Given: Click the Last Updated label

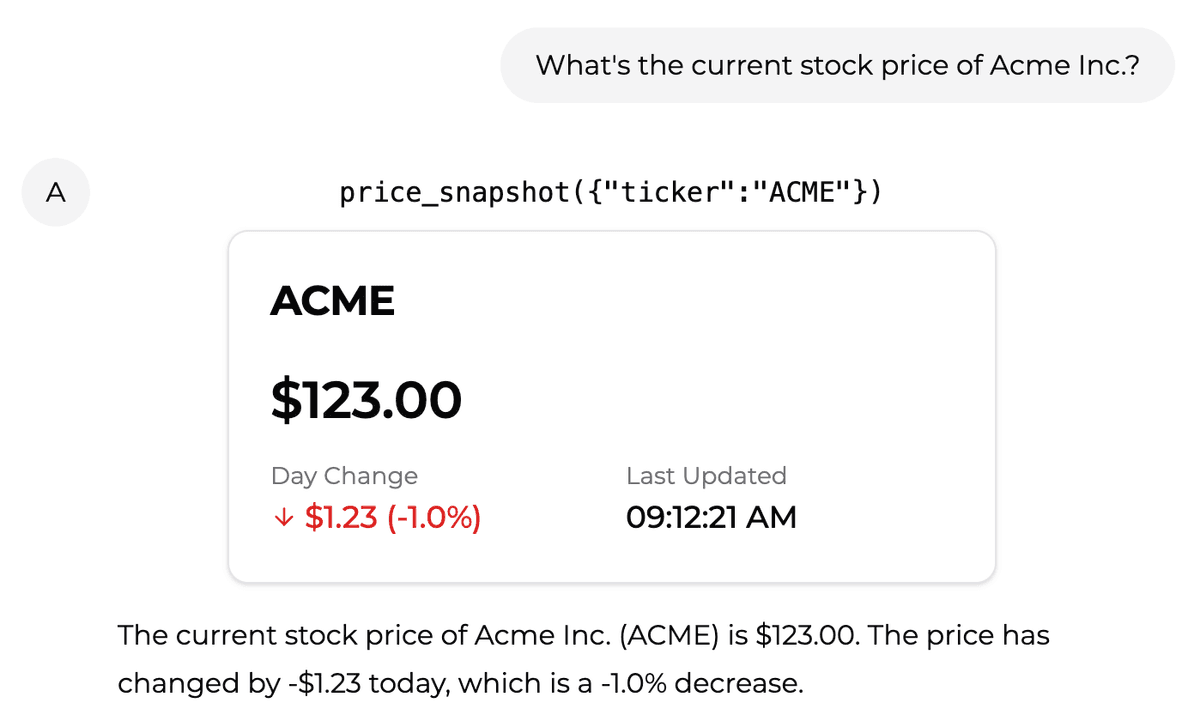Looking at the screenshot, I should pyautogui.click(x=707, y=476).
